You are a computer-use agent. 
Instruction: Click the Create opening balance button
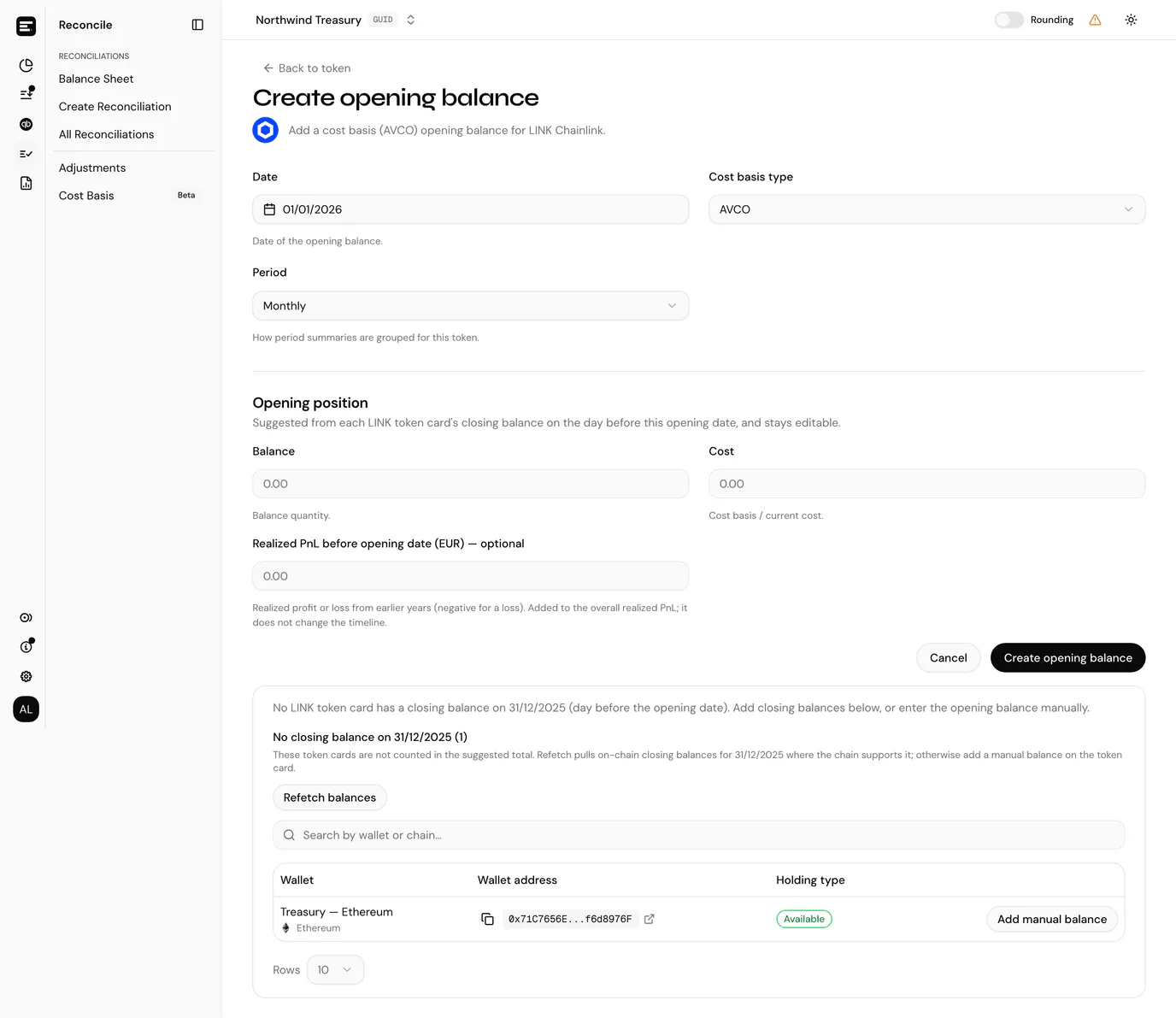point(1068,658)
